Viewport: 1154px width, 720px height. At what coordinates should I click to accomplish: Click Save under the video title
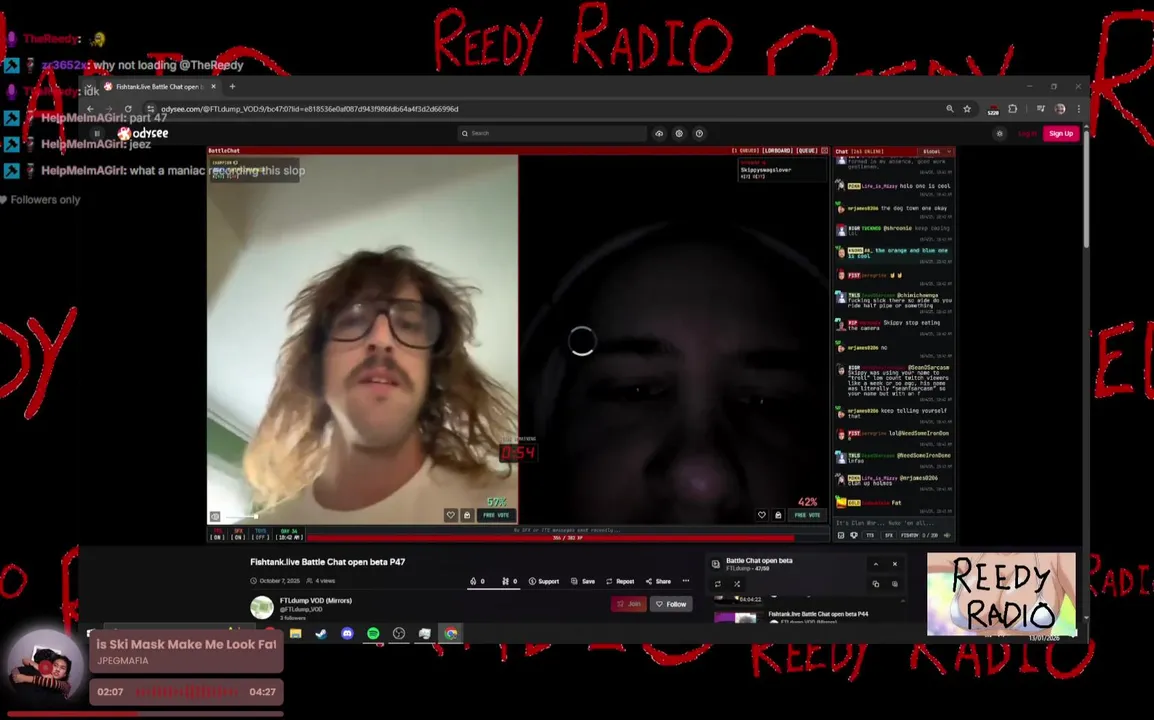[x=583, y=582]
